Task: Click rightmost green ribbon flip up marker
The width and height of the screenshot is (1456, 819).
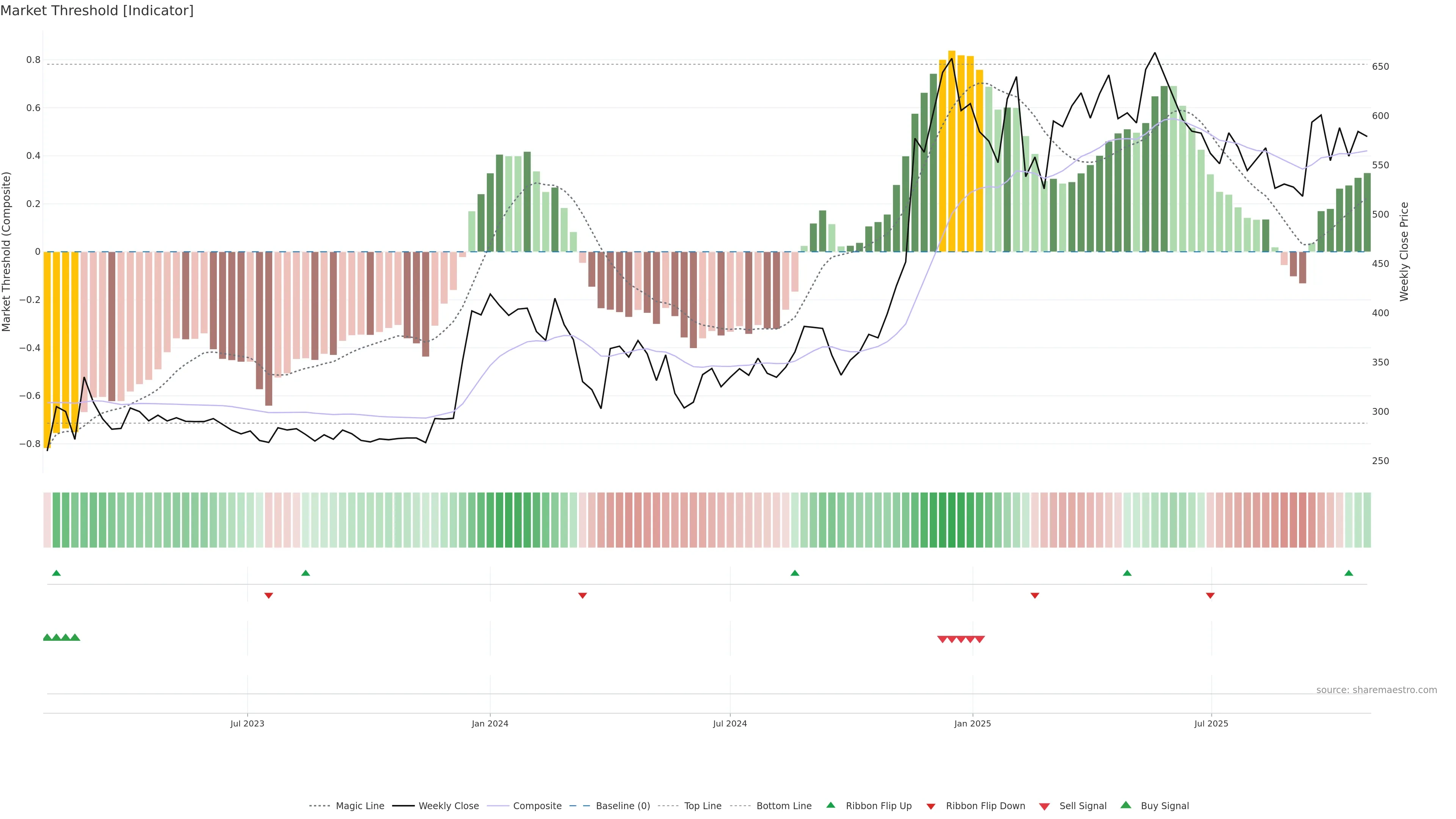Action: pos(1349,573)
